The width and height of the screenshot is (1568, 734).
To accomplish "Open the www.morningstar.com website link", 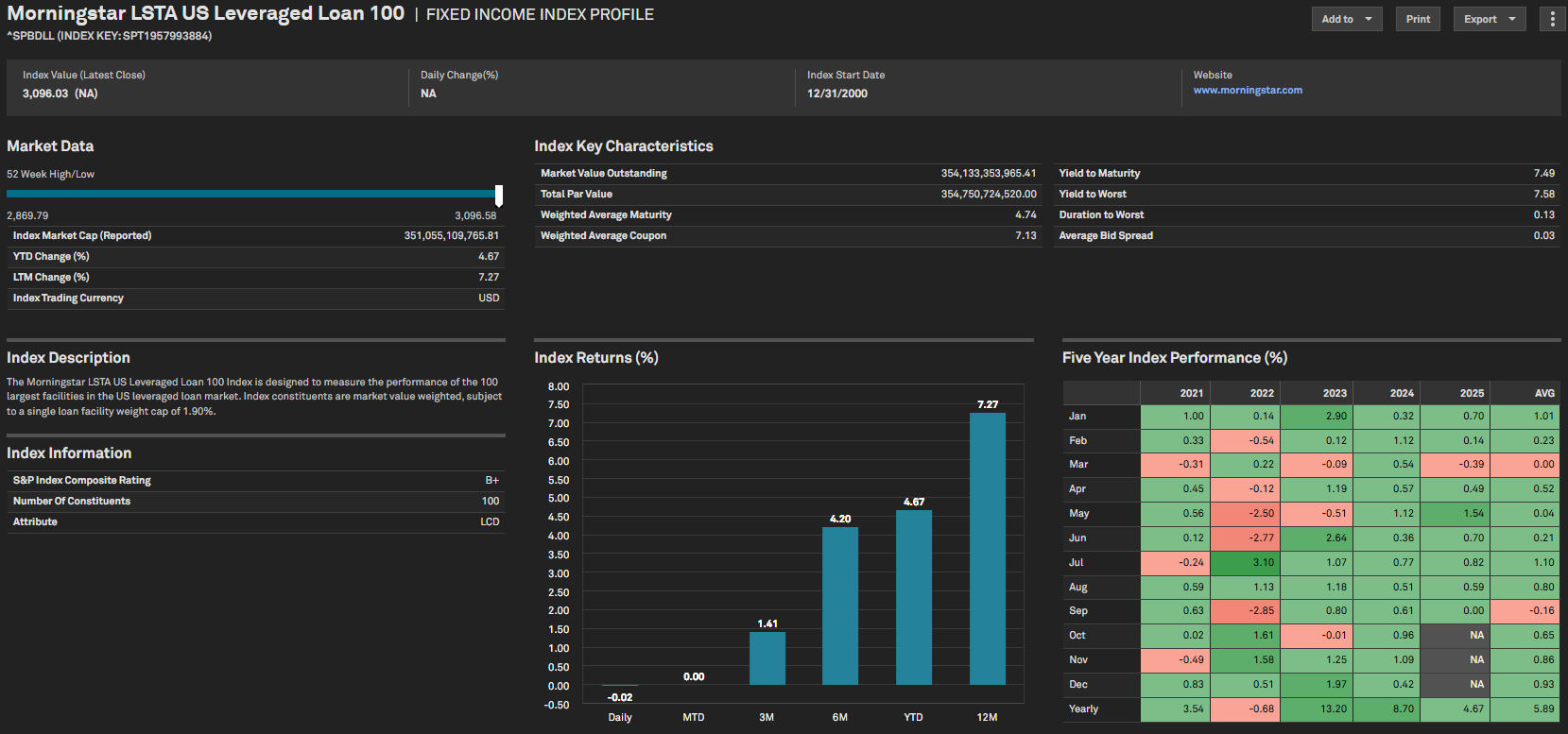I will (x=1247, y=91).
